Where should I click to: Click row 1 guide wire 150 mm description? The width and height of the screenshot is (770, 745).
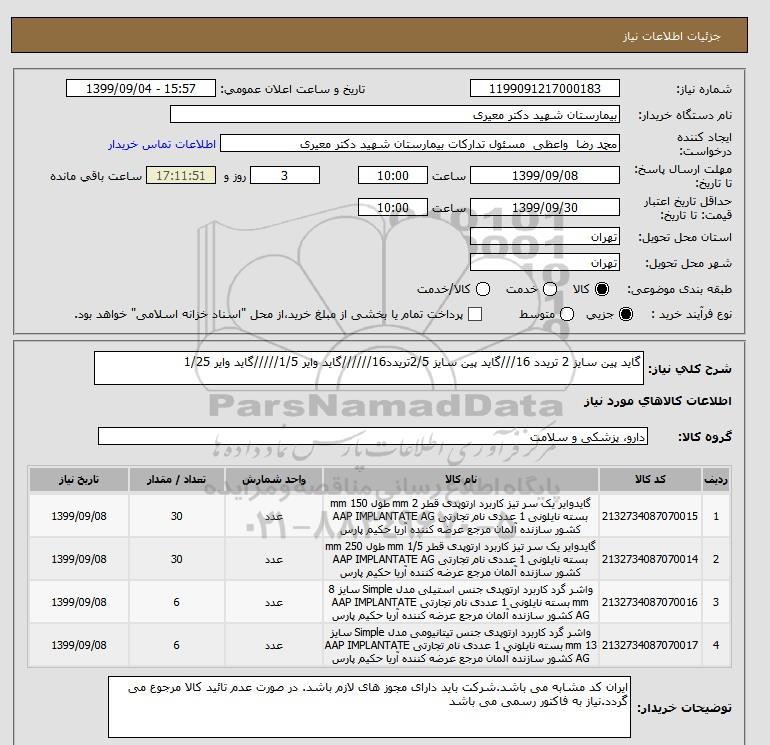click(461, 516)
